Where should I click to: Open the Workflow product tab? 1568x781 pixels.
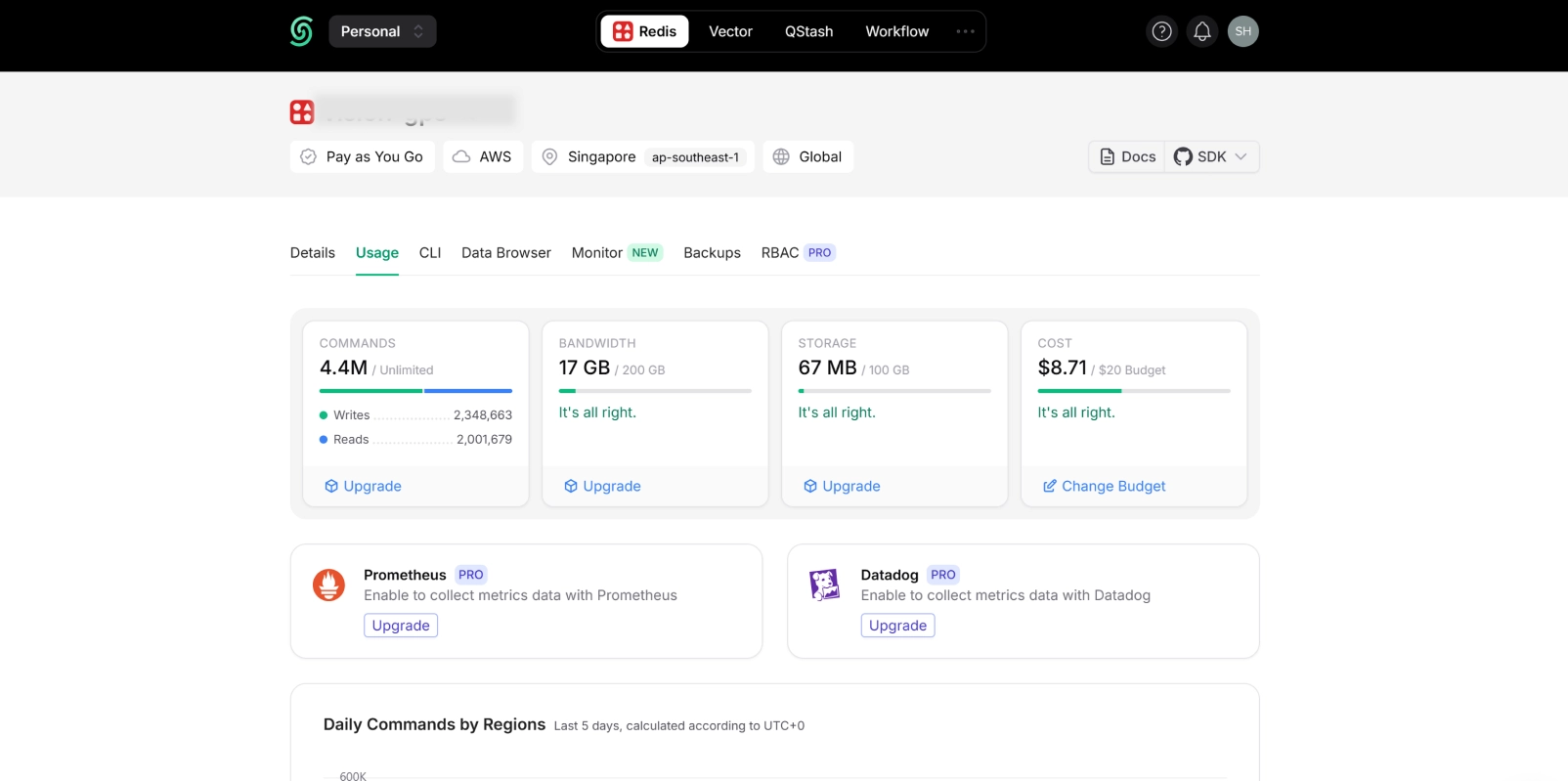[896, 31]
